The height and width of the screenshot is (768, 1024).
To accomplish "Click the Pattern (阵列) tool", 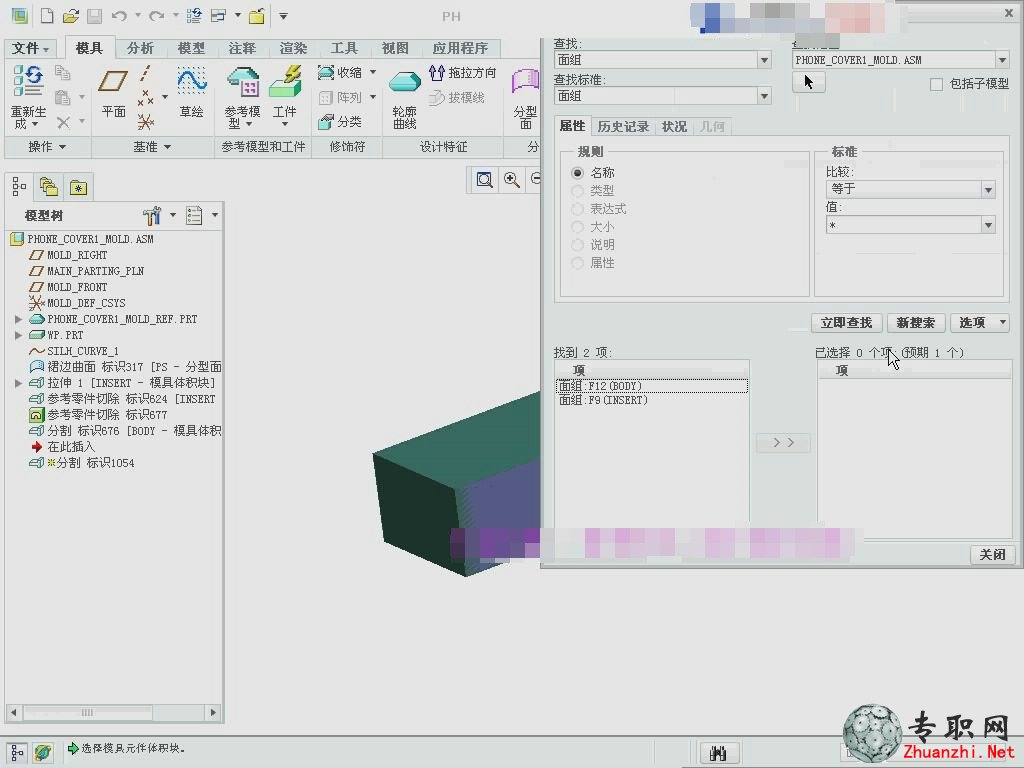I will 340,97.
